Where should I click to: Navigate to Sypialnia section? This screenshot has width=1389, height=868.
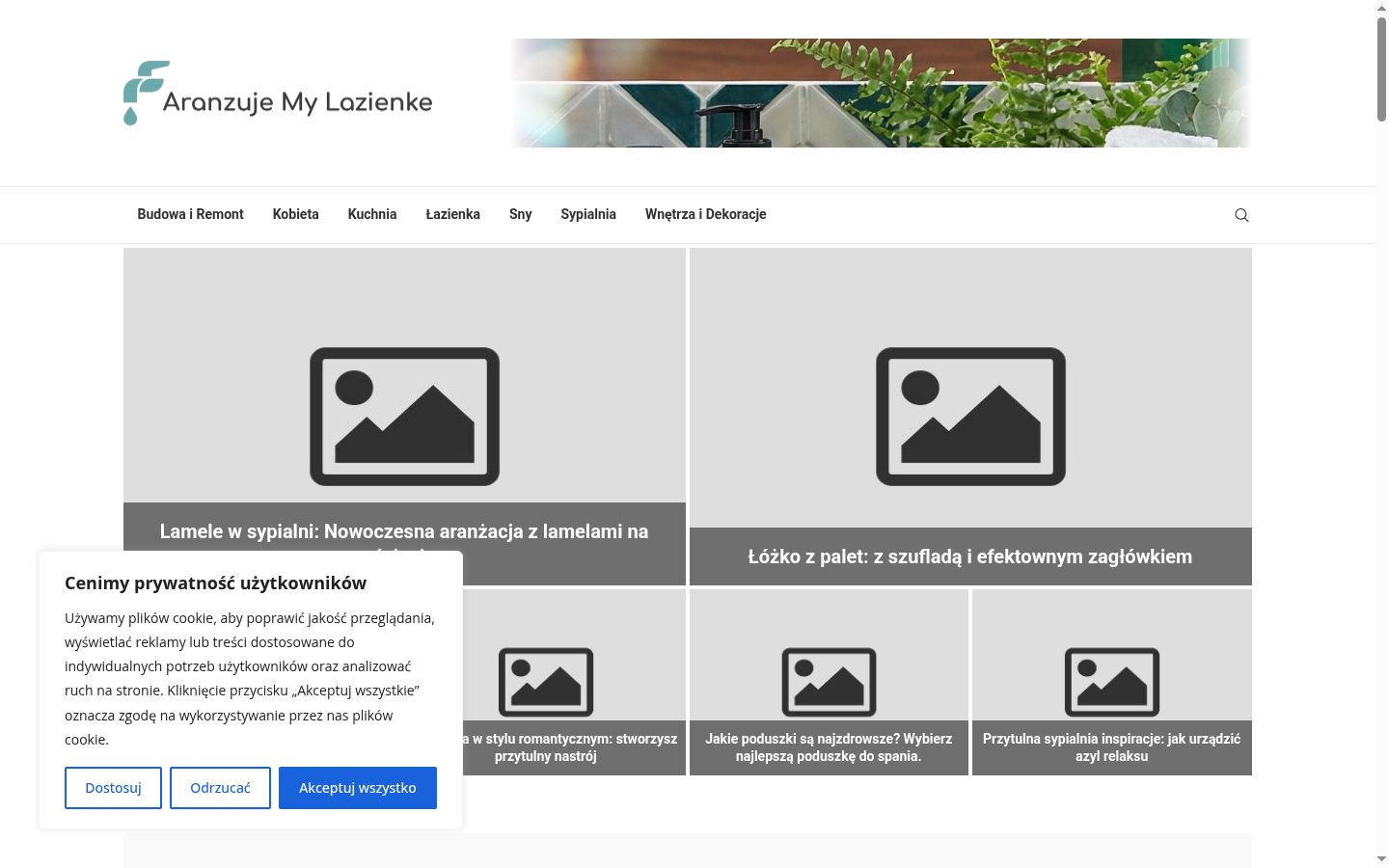(588, 214)
